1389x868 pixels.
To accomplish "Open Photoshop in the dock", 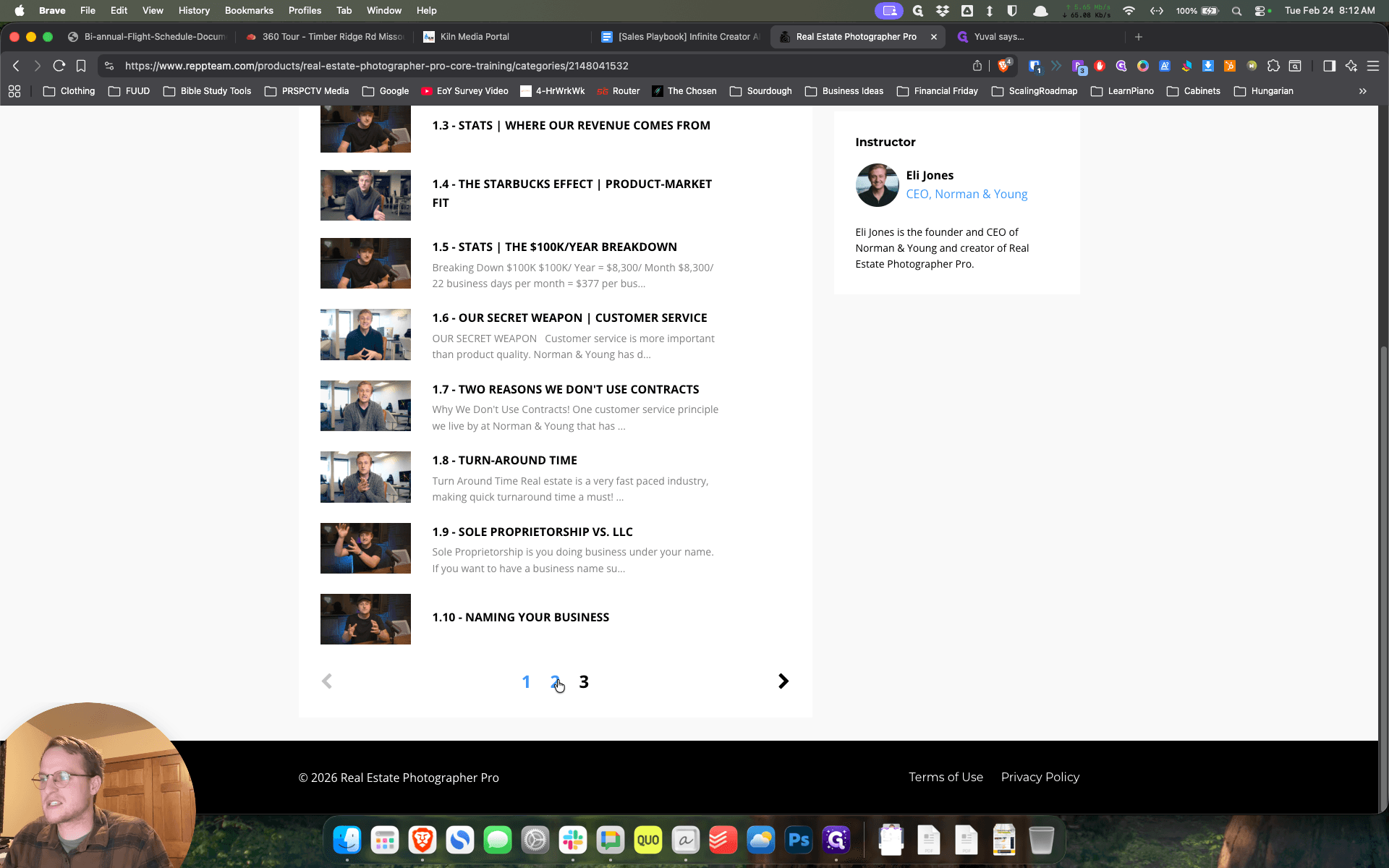I will point(799,840).
